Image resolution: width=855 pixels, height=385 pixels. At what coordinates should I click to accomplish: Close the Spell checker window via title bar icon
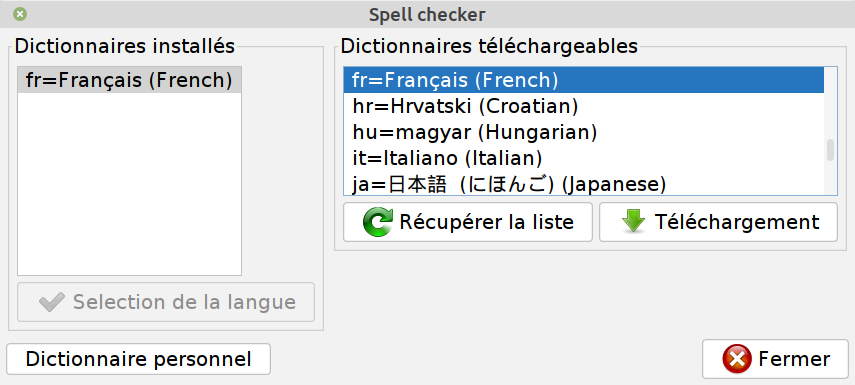[x=20, y=14]
